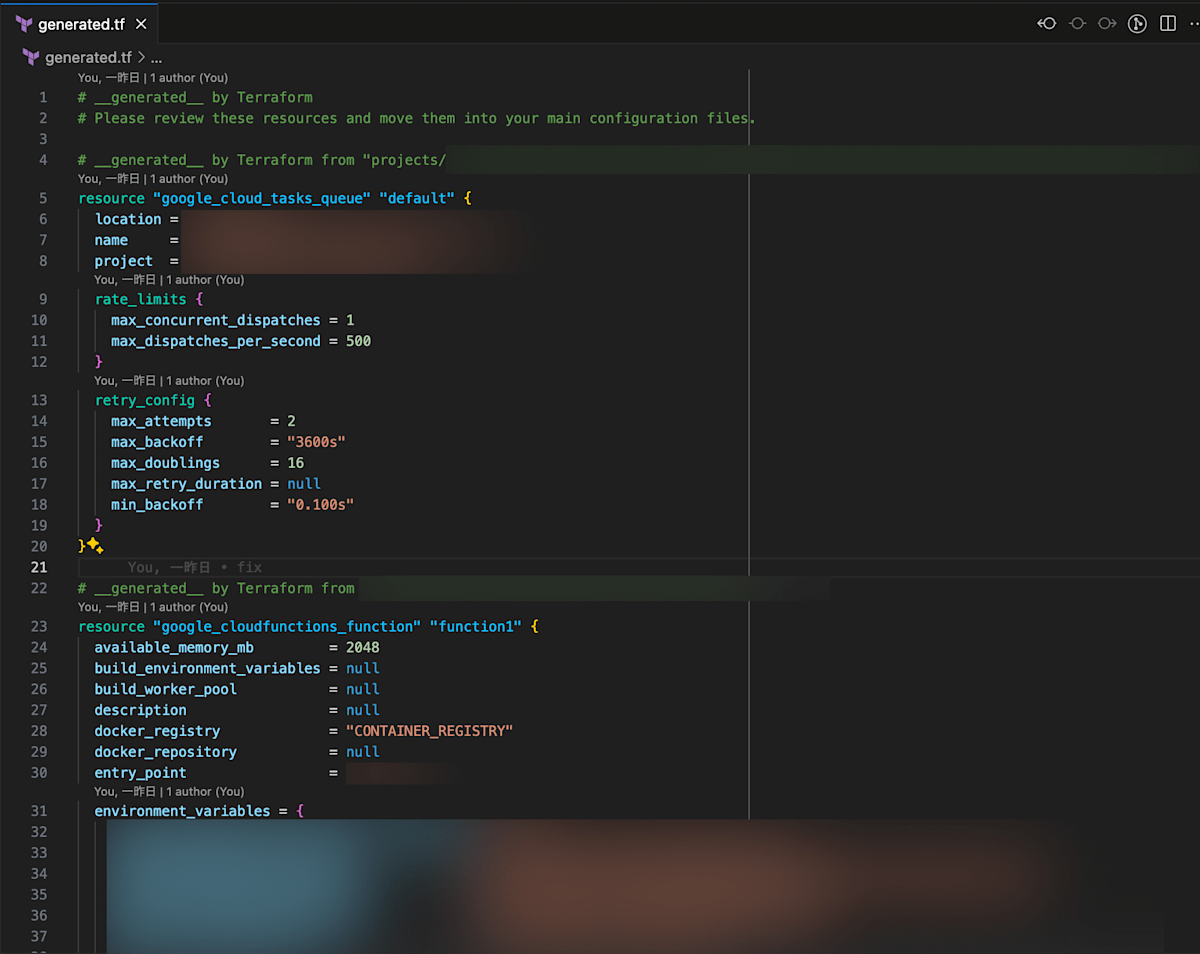Image resolution: width=1200 pixels, height=954 pixels.
Task: Open next revision changes arrow icon
Action: pyautogui.click(x=1107, y=23)
